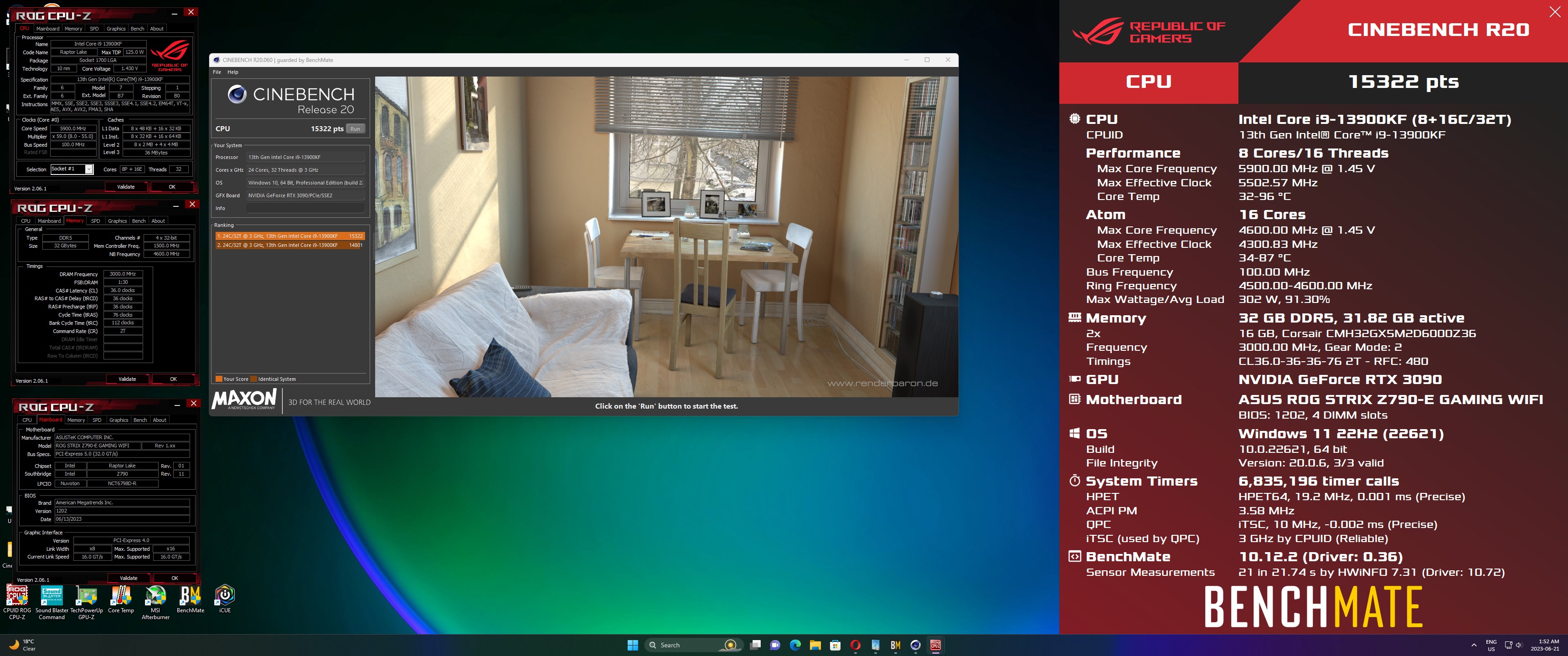Screen dimensions: 1568x656
Task: Launch the iCUE desktop shortcut
Action: [225, 600]
